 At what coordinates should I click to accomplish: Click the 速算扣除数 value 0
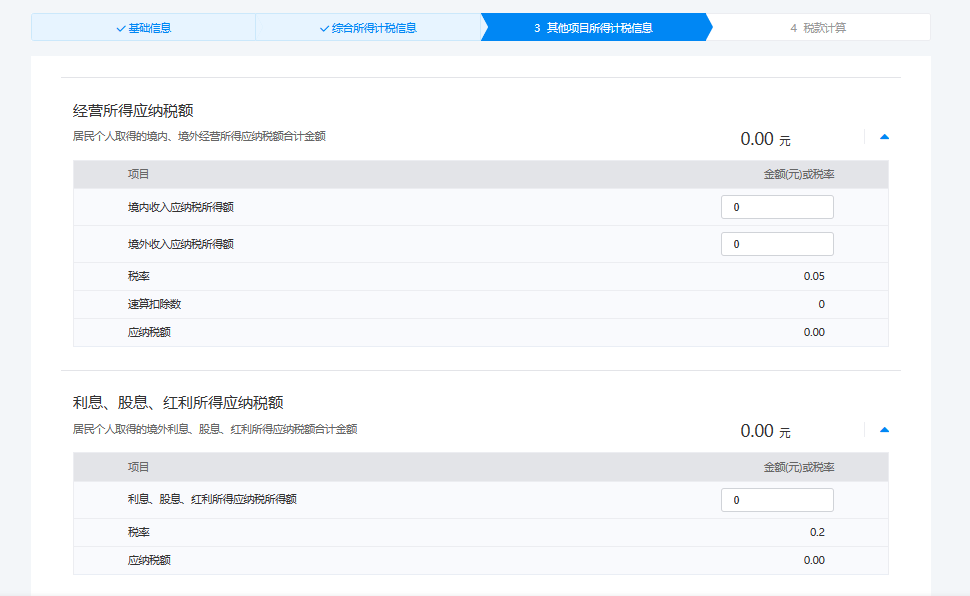coord(821,304)
